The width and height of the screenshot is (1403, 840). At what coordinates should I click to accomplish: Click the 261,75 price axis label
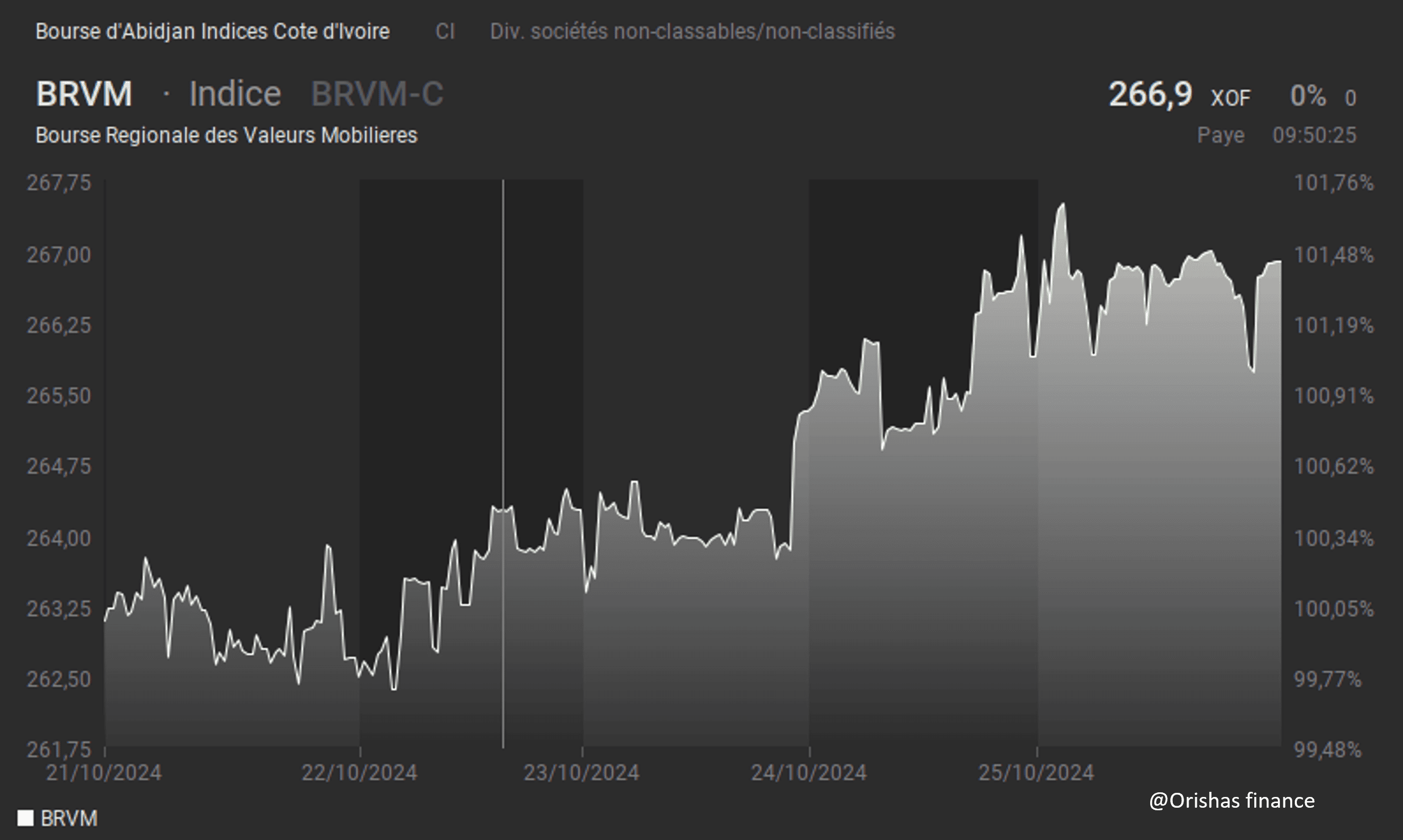(59, 749)
